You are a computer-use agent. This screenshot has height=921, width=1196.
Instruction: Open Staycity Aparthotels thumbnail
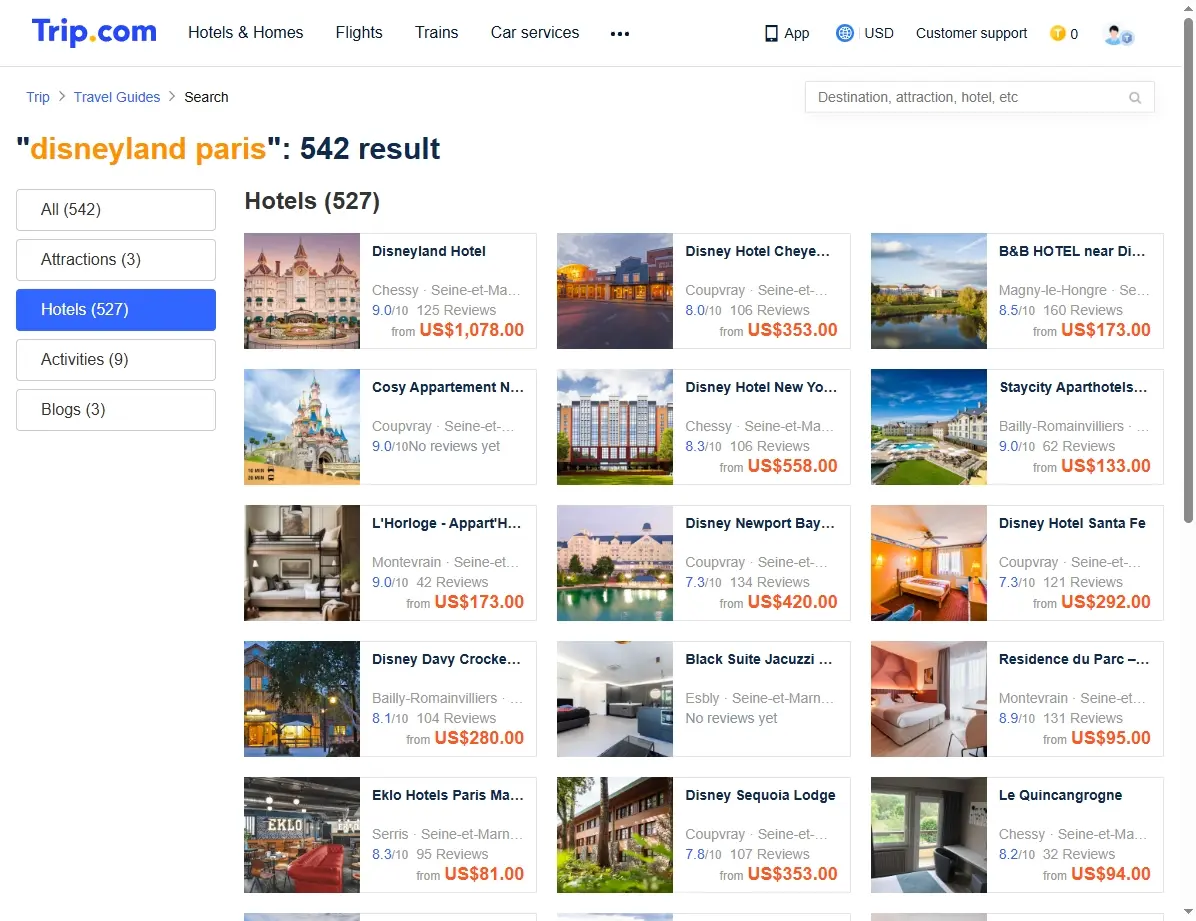coord(928,427)
